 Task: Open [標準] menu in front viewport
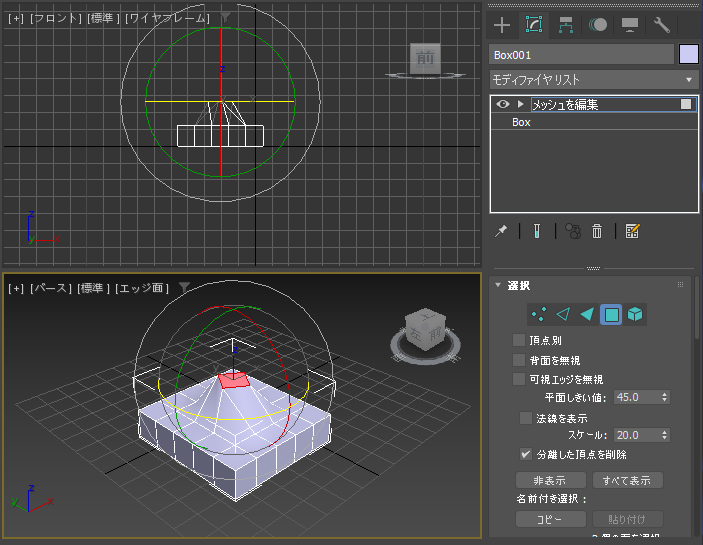pyautogui.click(x=103, y=18)
